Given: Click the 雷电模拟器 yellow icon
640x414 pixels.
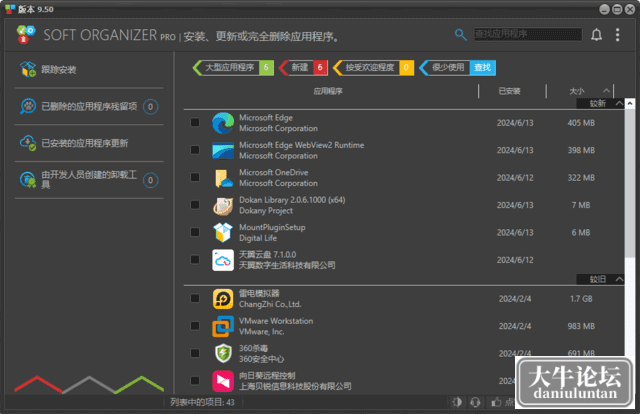Looking at the screenshot, I should pos(223,299).
